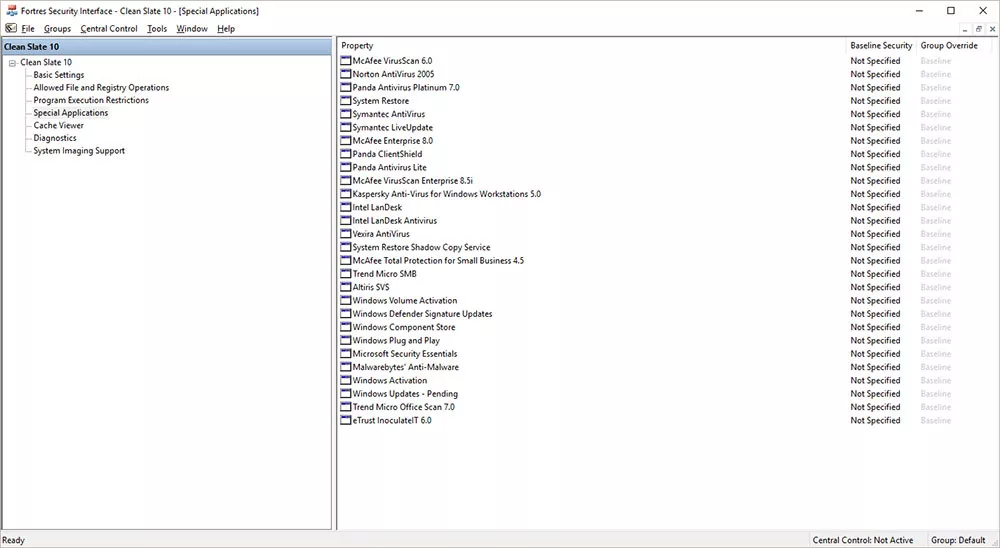Click the Intel LanDesk Antivirus icon
This screenshot has width=1000, height=548.
(346, 221)
